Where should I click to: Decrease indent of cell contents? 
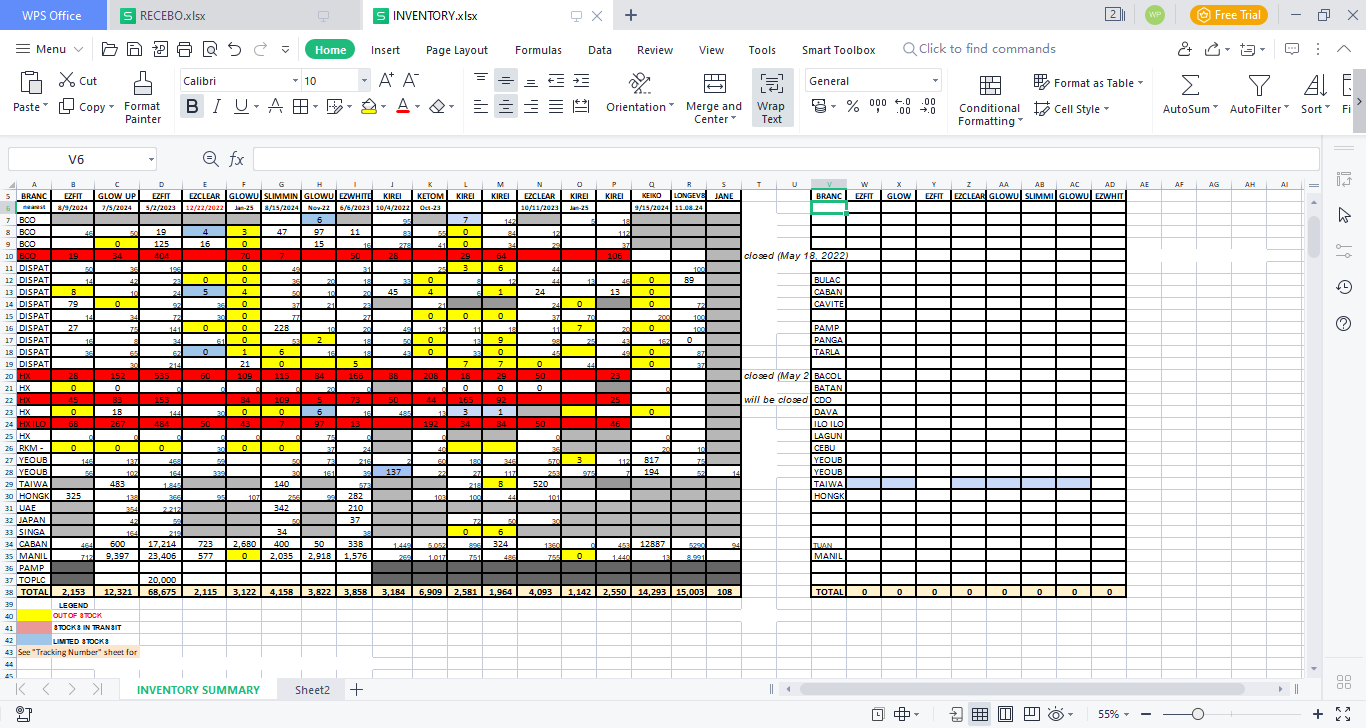[555, 81]
